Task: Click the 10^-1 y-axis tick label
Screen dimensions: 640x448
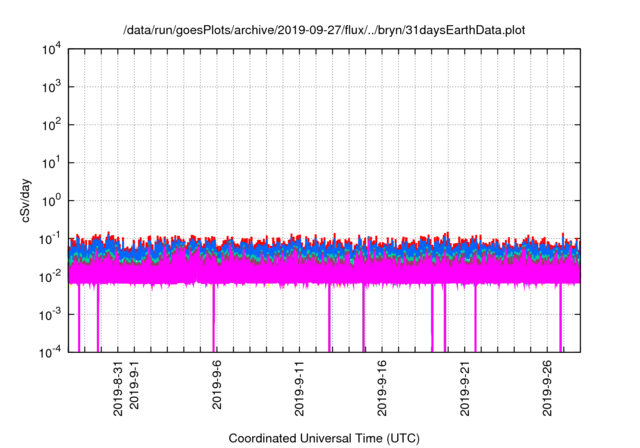Action: 50,239
